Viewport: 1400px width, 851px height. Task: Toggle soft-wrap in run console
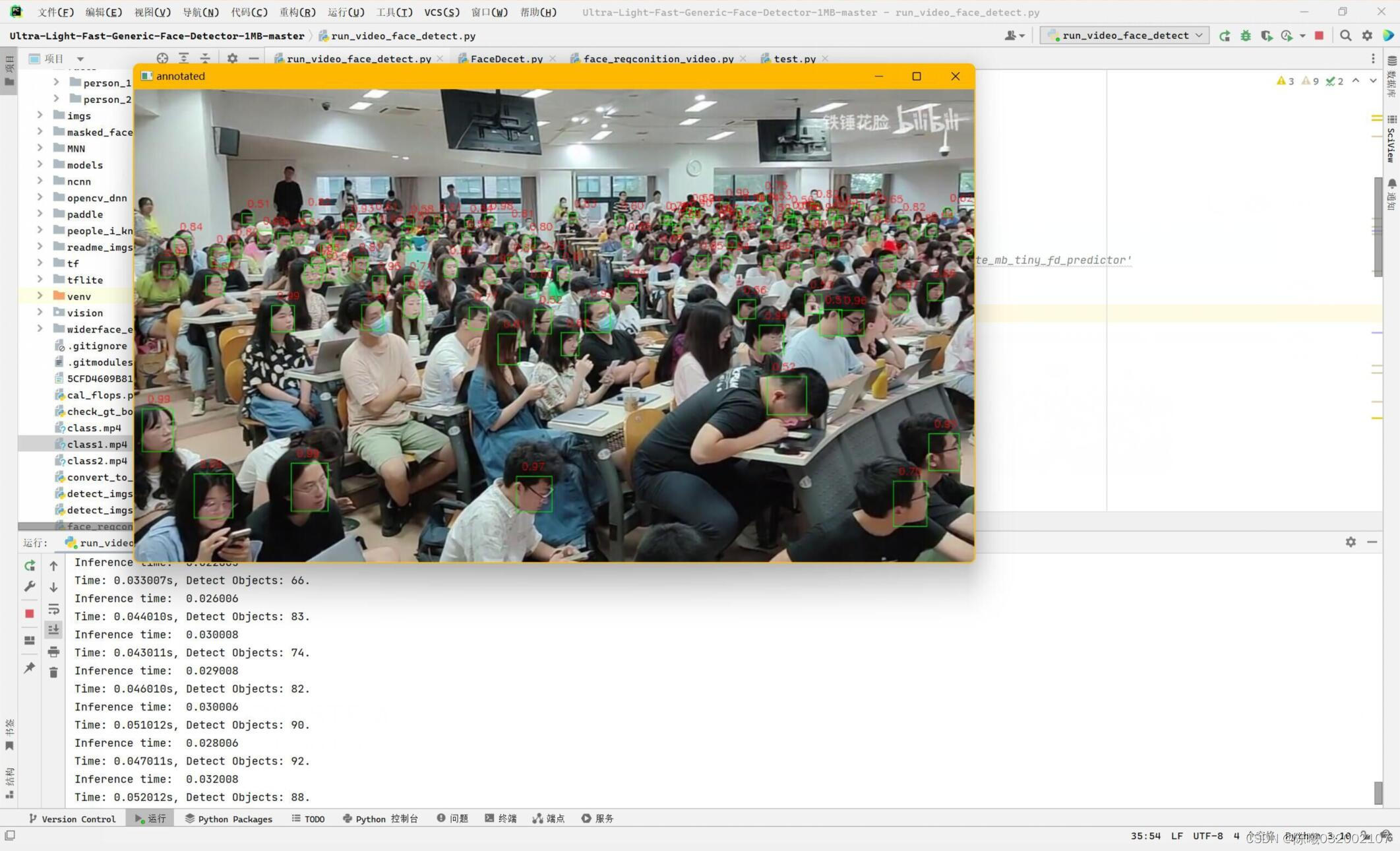(x=53, y=609)
